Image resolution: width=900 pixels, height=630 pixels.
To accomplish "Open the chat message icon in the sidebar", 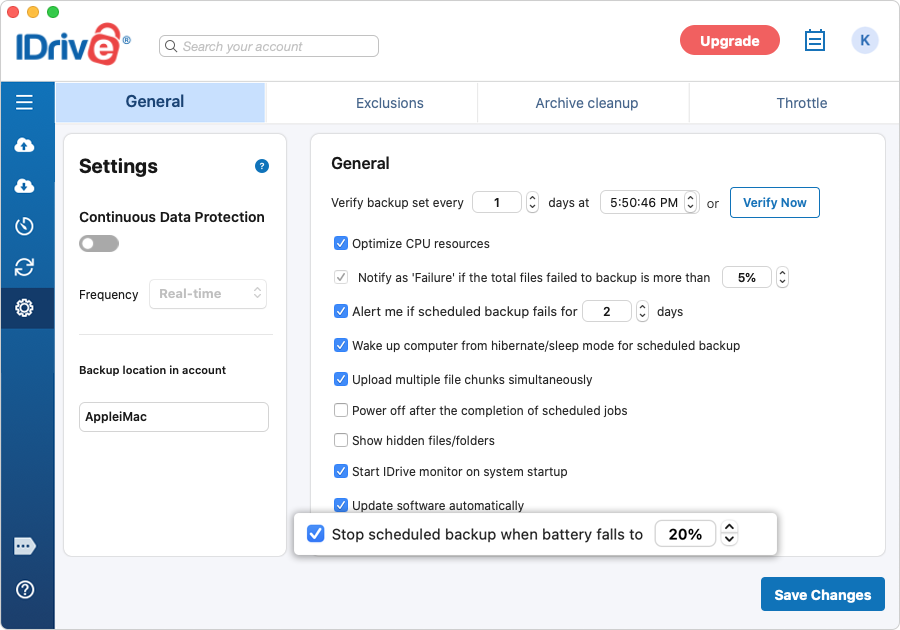I will click(x=25, y=546).
